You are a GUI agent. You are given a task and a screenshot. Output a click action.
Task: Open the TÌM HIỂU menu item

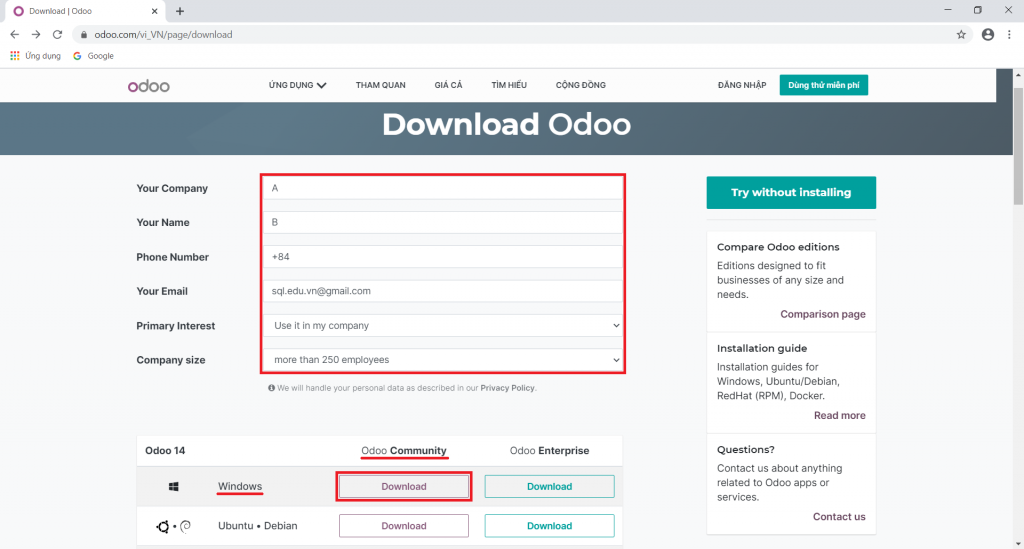tap(509, 85)
